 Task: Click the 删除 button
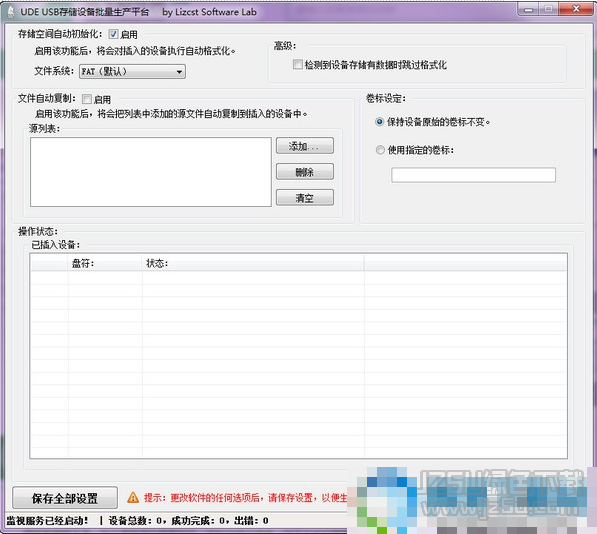click(x=305, y=172)
